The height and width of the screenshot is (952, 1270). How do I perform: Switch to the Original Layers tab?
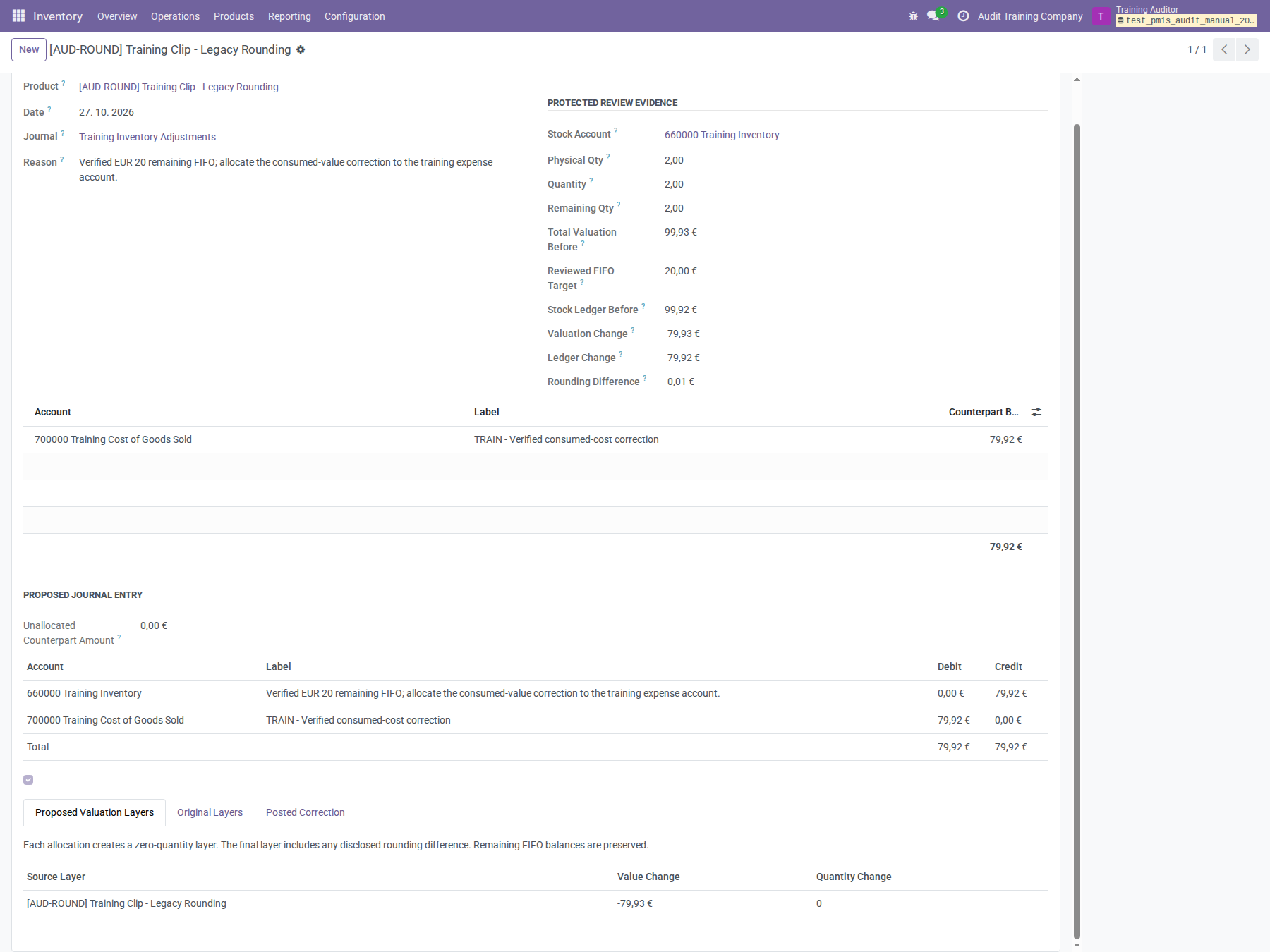[210, 812]
